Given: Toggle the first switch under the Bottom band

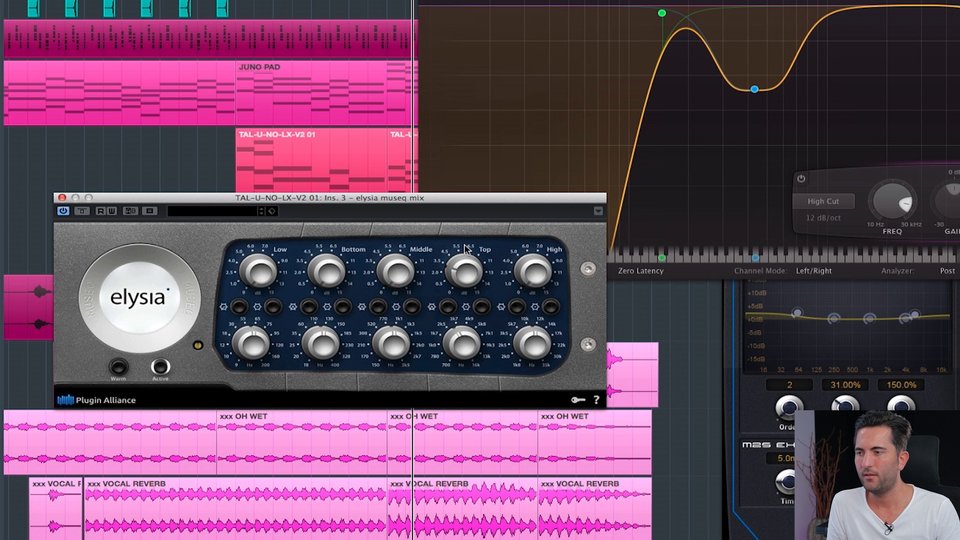Looking at the screenshot, I should tap(309, 306).
